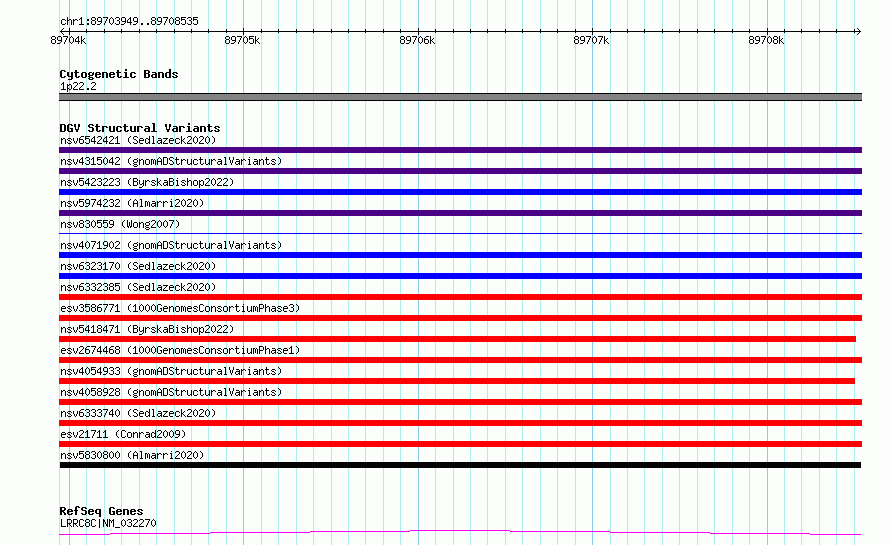Open esv3586771 (1000GenomesConsortiumPhase3) label
The width and height of the screenshot is (890, 545).
click(180, 308)
